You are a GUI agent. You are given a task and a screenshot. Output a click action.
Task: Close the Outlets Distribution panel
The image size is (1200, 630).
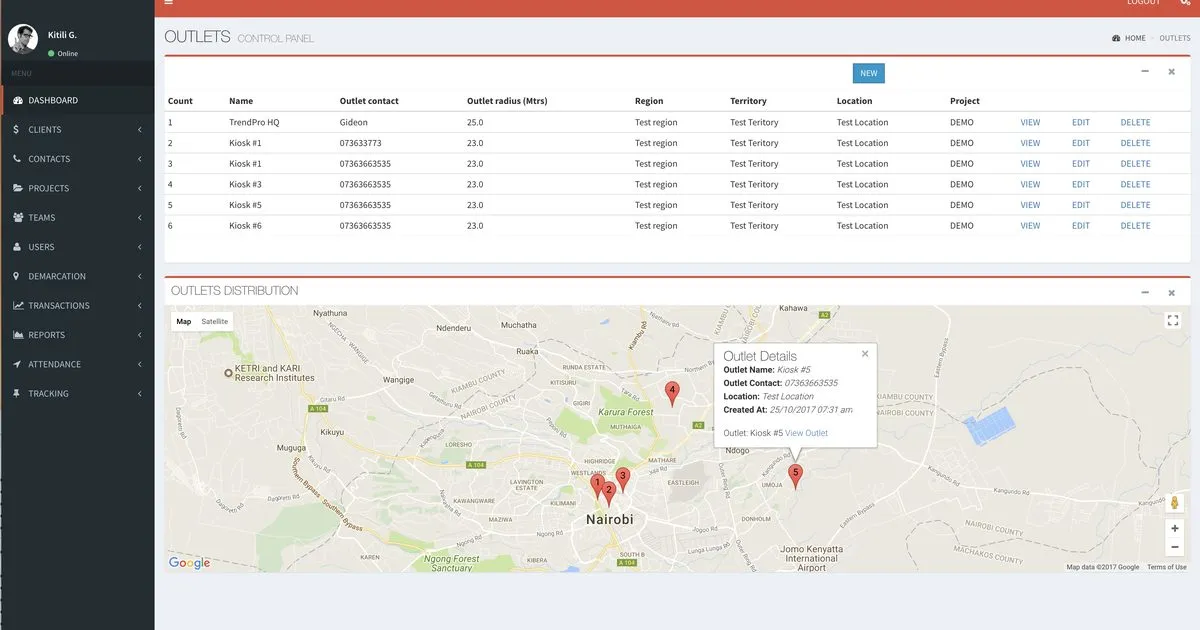pos(1171,293)
